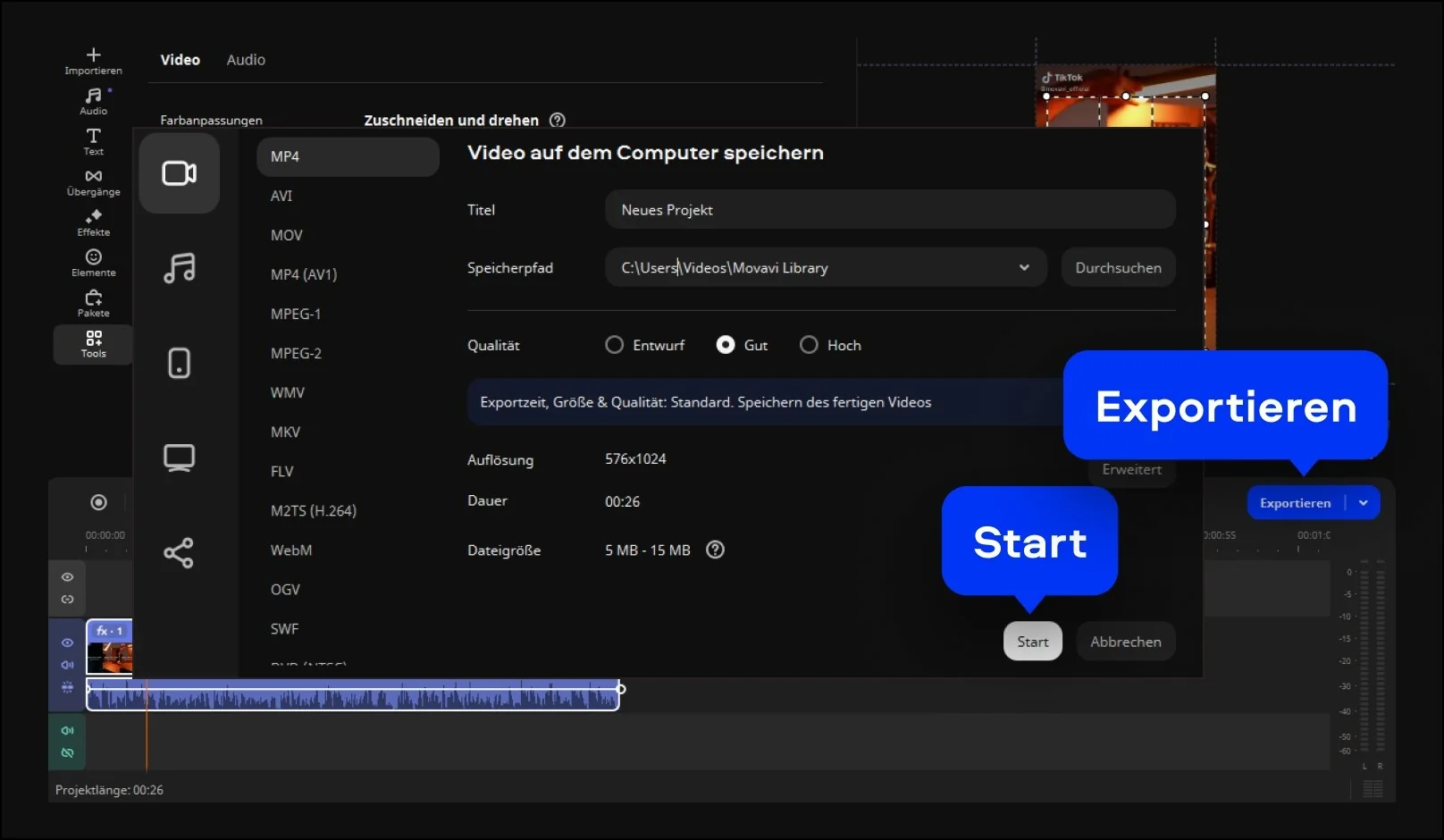Click the Titel input field
Screen dimensions: 1444x840
click(x=890, y=210)
